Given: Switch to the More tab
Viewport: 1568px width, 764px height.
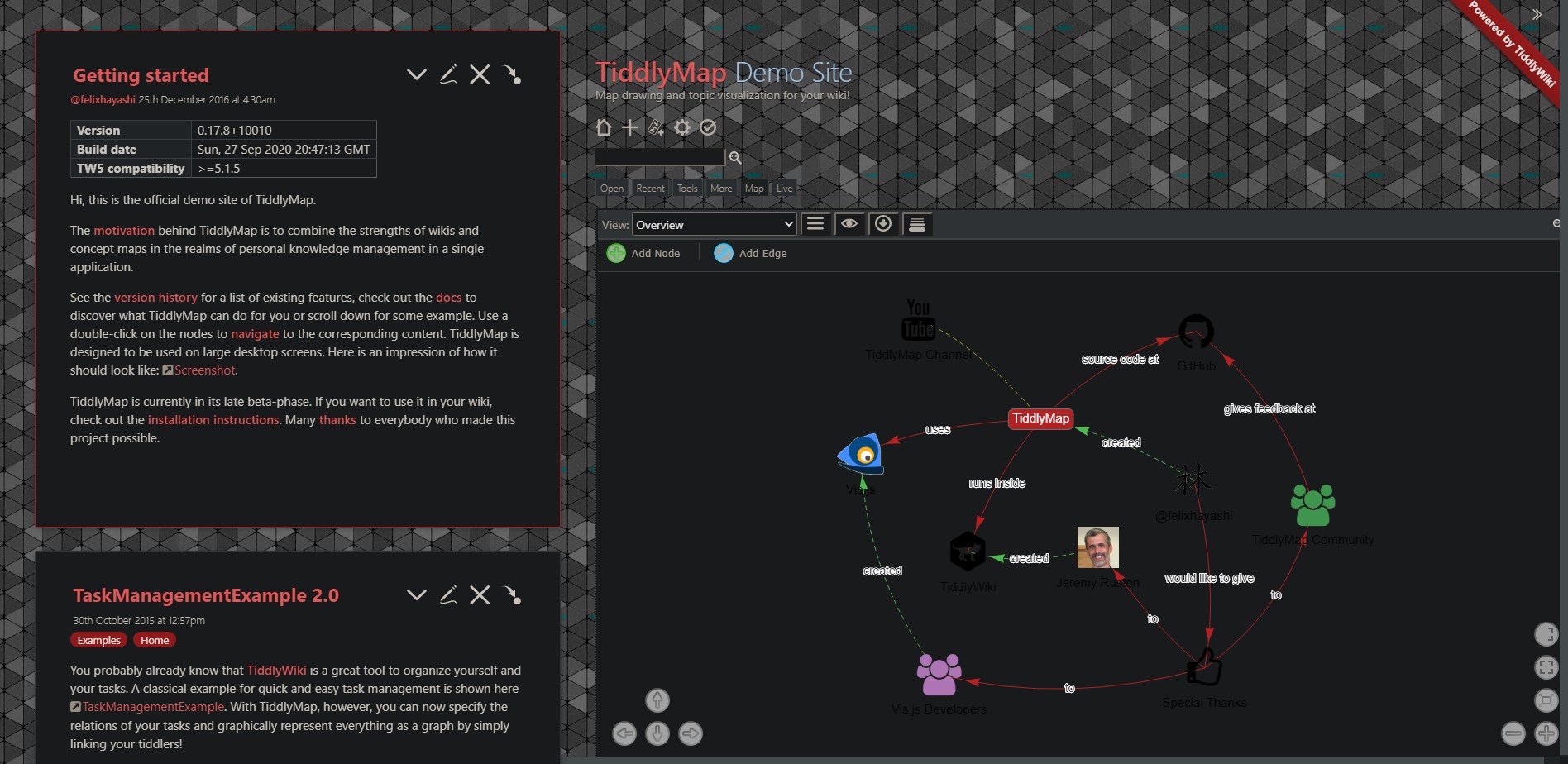Looking at the screenshot, I should (x=721, y=189).
